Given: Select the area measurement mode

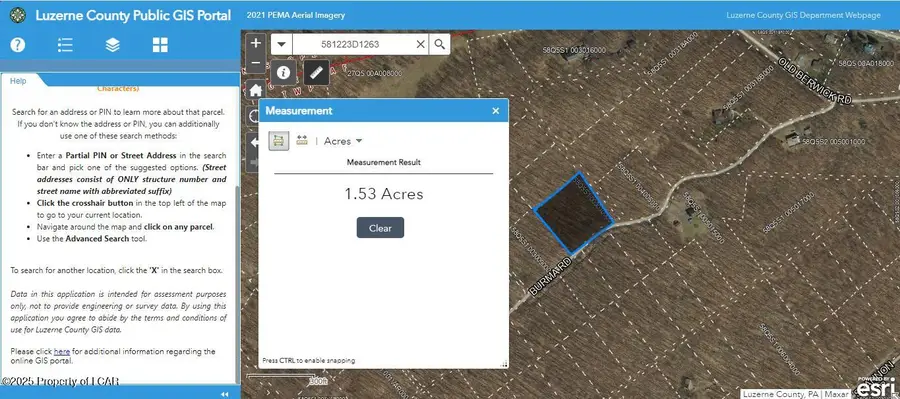Looking at the screenshot, I should 279,141.
